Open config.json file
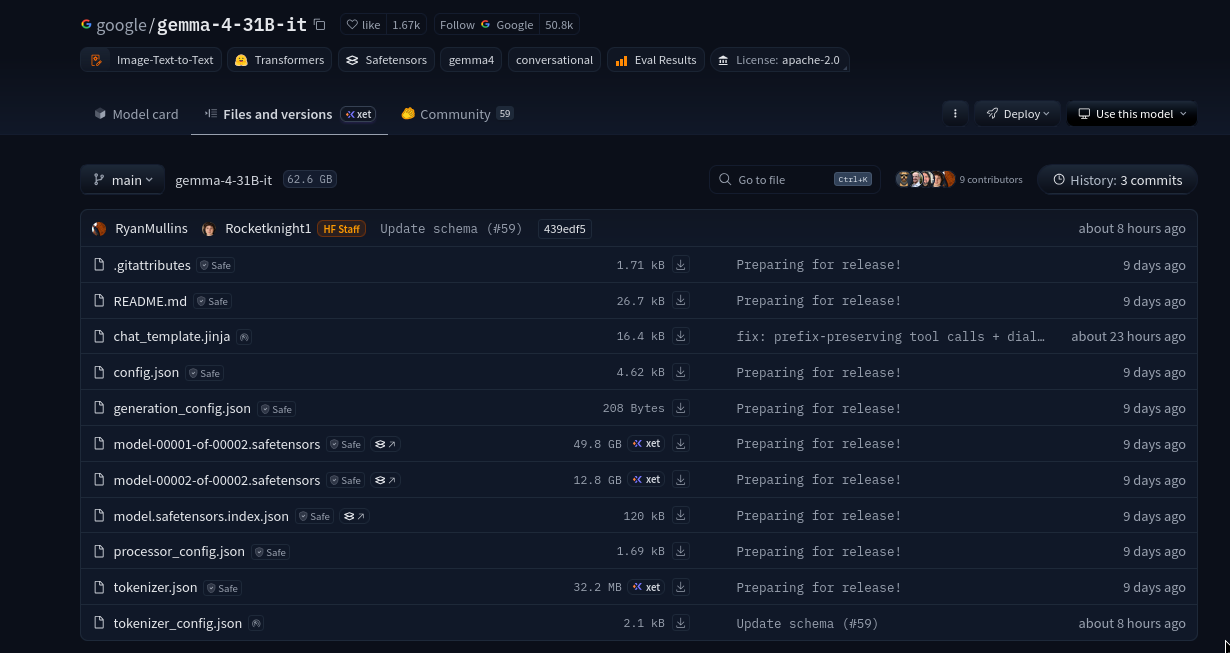Screen dimensions: 1230x653 pyautogui.click(x=146, y=372)
